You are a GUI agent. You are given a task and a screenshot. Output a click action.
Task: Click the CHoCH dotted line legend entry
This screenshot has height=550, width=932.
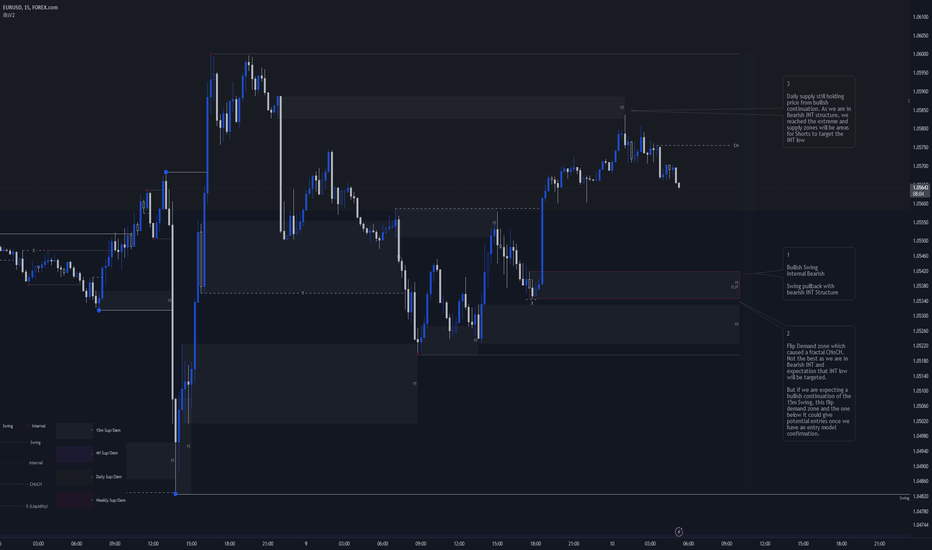(21, 484)
